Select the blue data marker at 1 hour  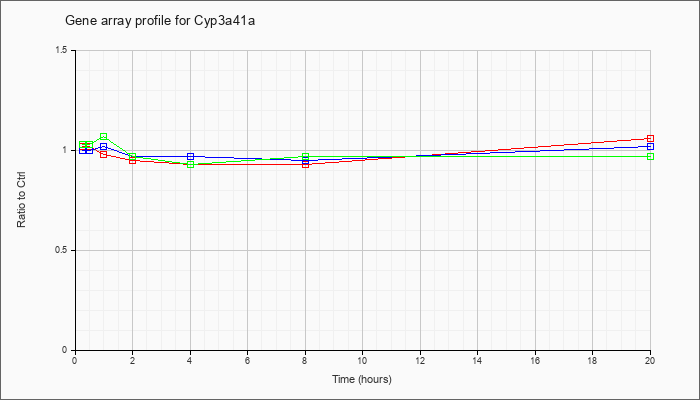pos(104,146)
